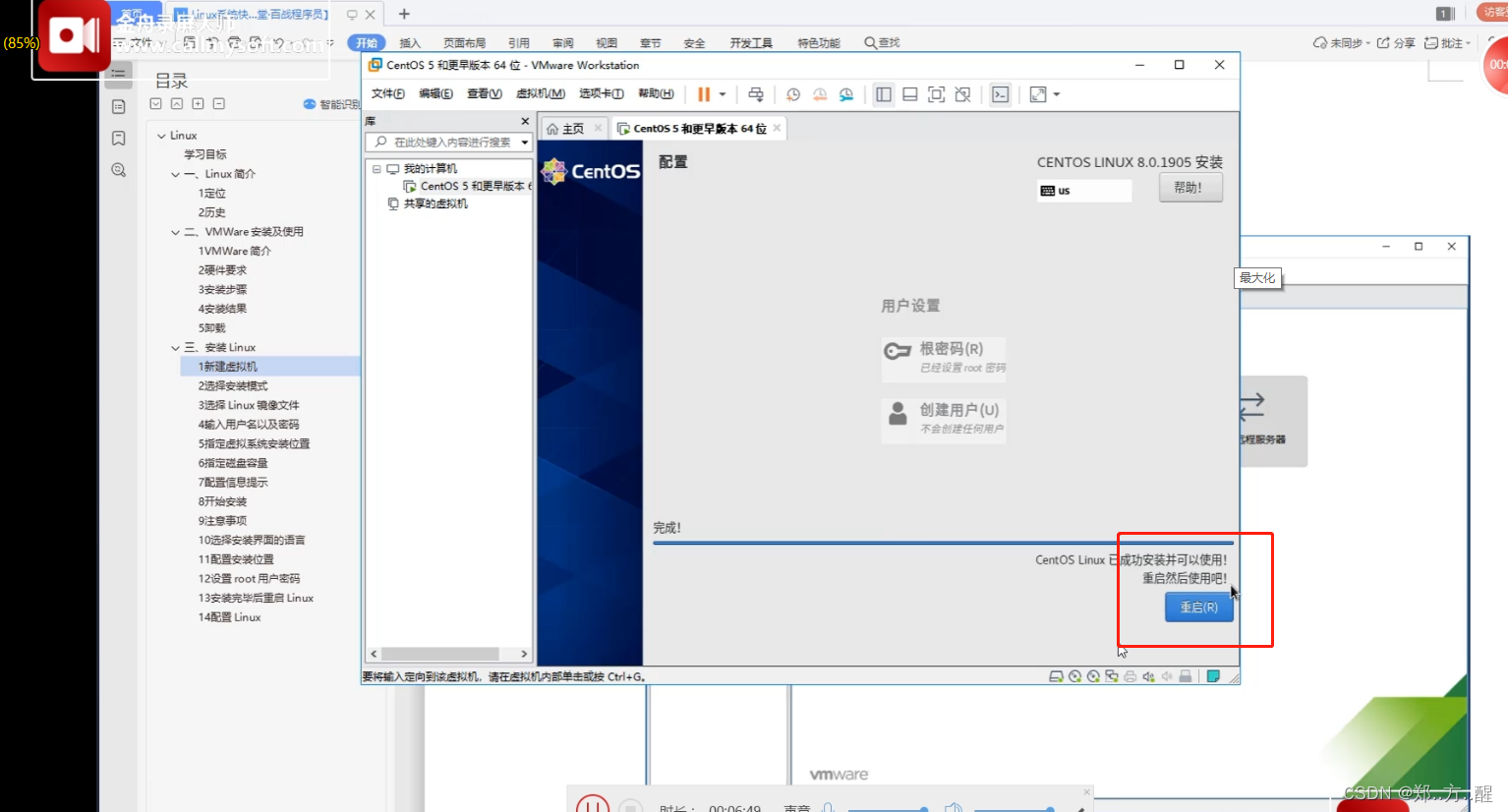Click first CD/DVD device status icon
This screenshot has width=1508, height=812.
[x=1074, y=676]
